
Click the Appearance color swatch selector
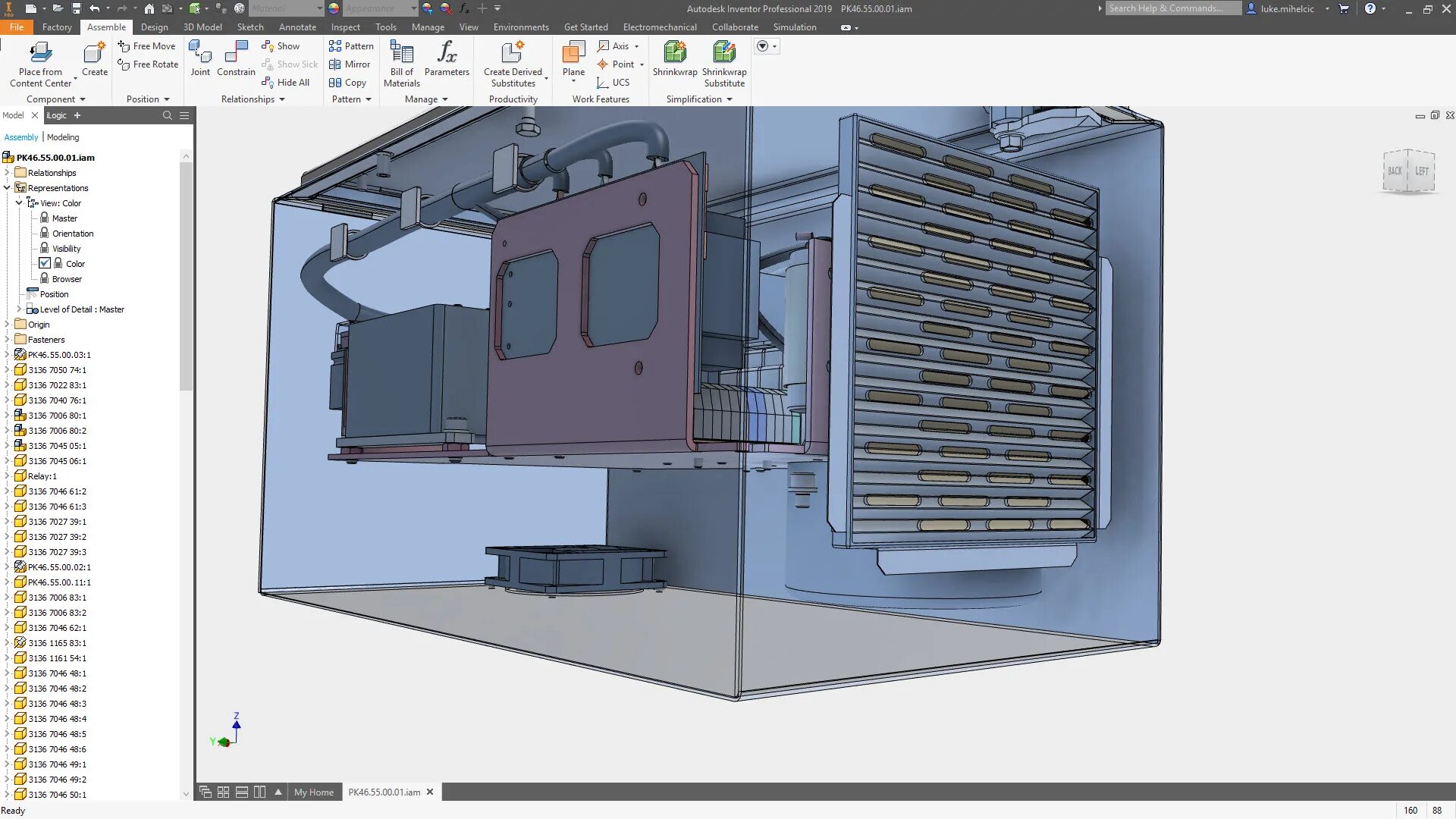(x=334, y=8)
